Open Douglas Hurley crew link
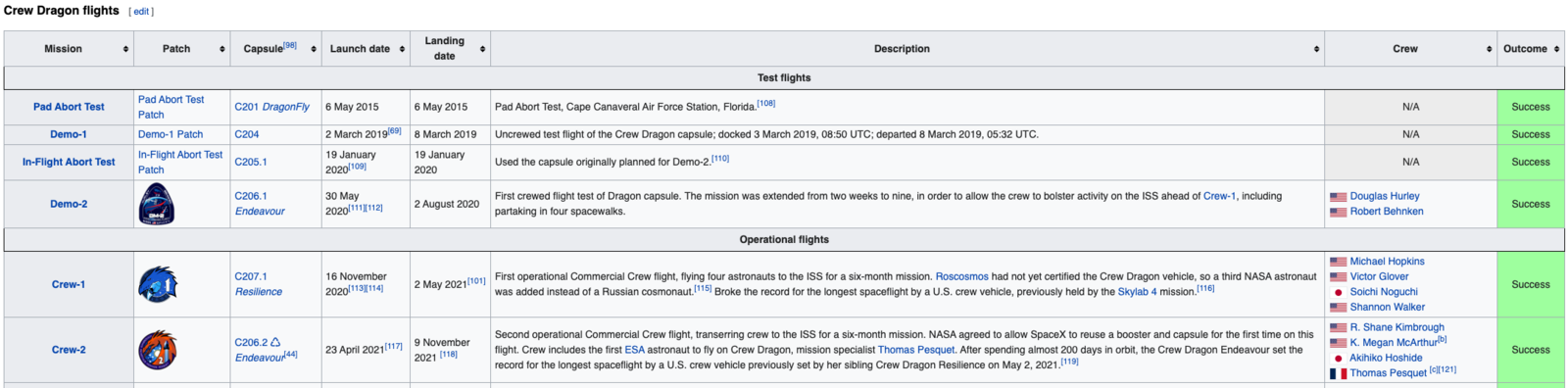Viewport: 1568px width, 388px height. click(1385, 196)
